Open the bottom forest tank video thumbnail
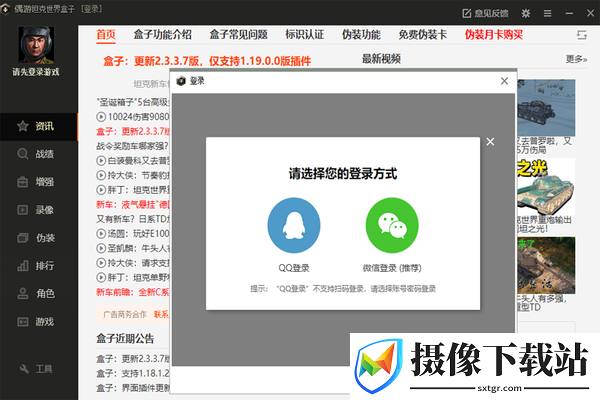Viewport: 600px width, 400px height. click(x=546, y=265)
